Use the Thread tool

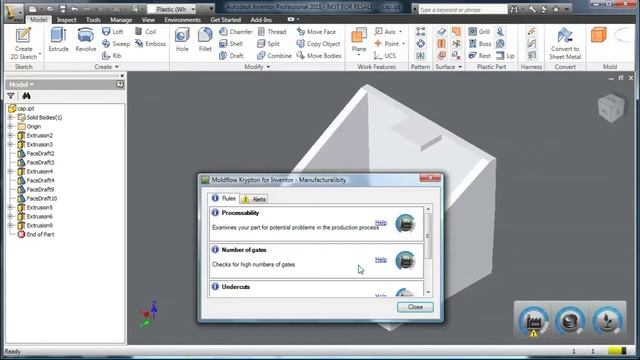pyautogui.click(x=272, y=31)
